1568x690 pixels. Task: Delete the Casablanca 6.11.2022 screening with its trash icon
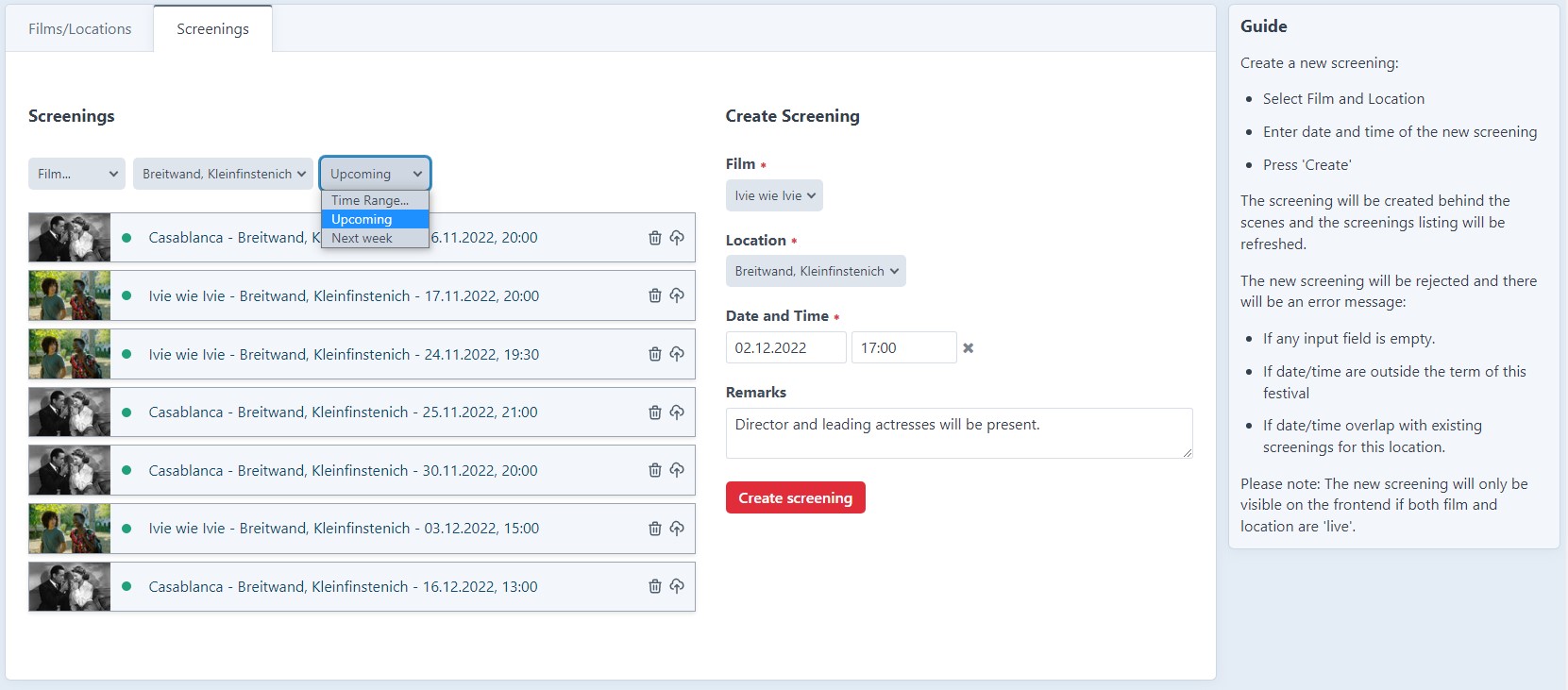(x=655, y=238)
